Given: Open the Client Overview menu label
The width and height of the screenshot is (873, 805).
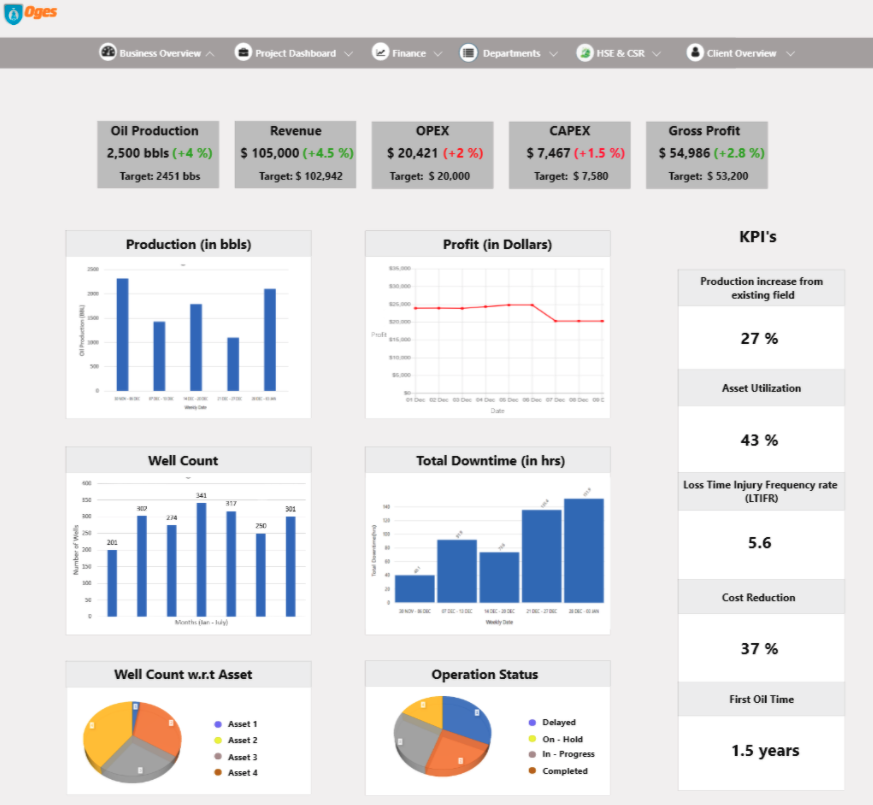Looking at the screenshot, I should coord(742,53).
